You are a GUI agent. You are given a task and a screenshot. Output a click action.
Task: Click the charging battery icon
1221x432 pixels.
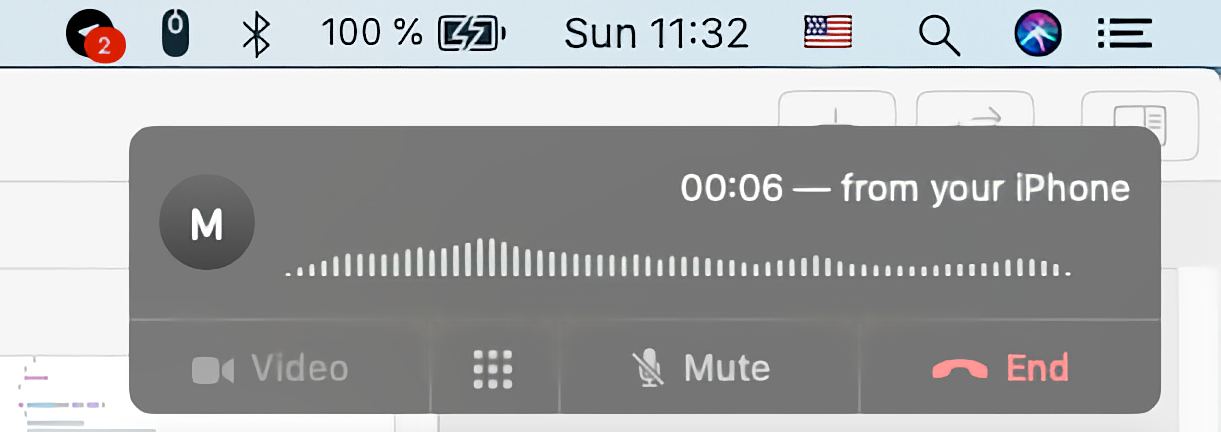[473, 35]
